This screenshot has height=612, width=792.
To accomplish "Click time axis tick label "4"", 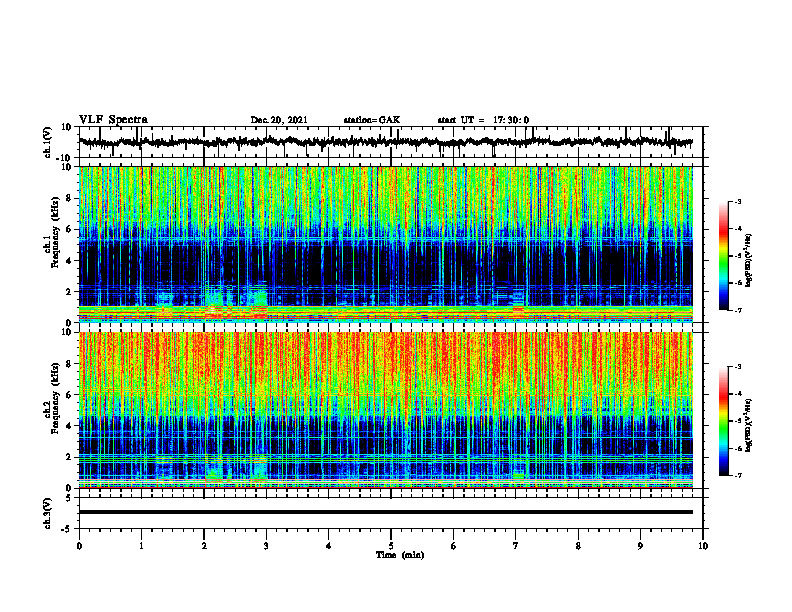I will click(329, 546).
